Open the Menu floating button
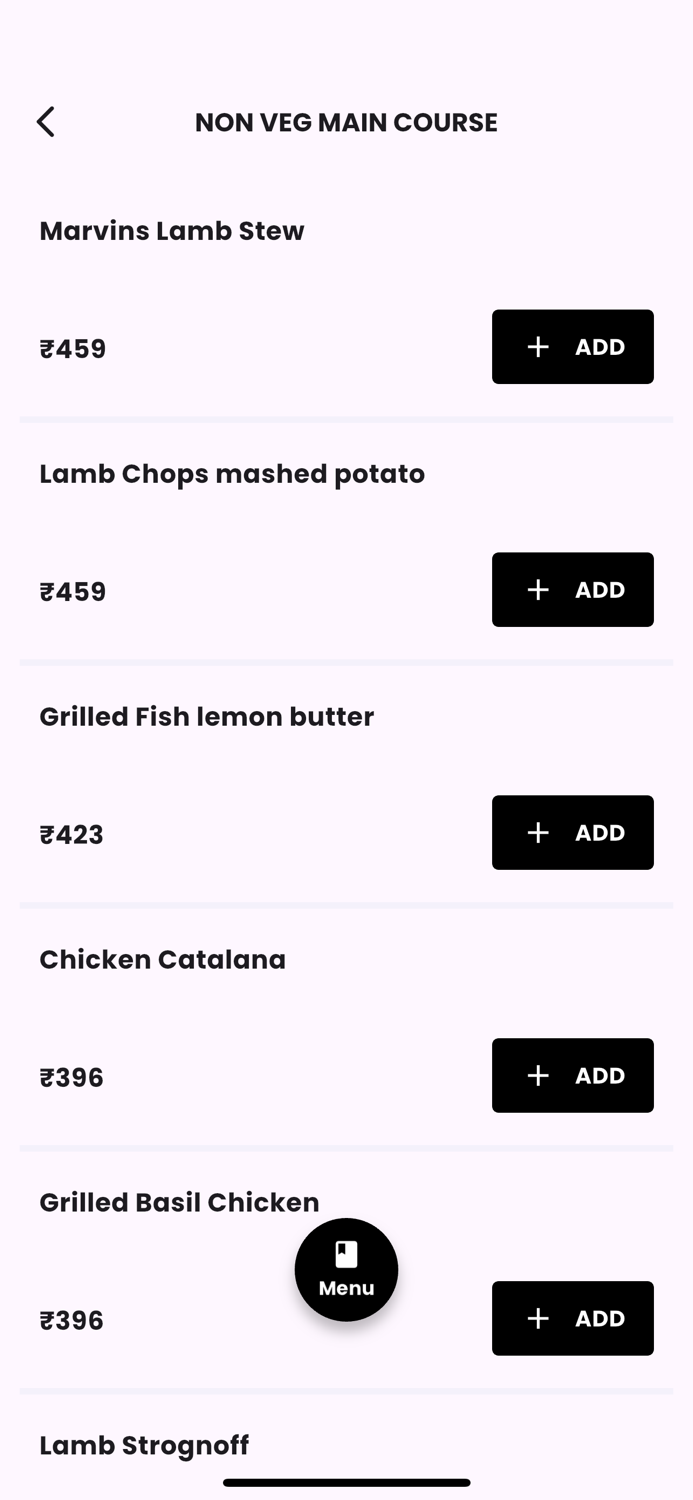This screenshot has height=1500, width=693. (x=346, y=1269)
